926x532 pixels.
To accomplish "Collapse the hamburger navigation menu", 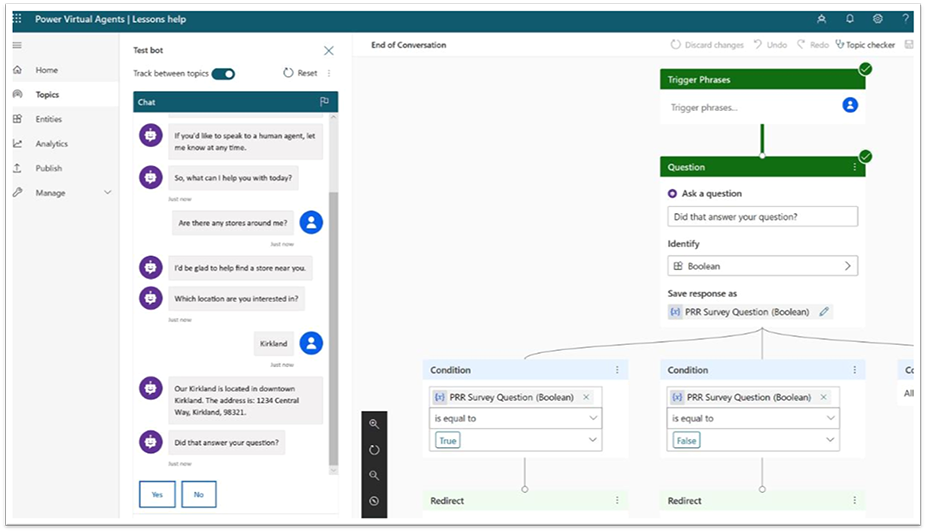I will [x=17, y=46].
